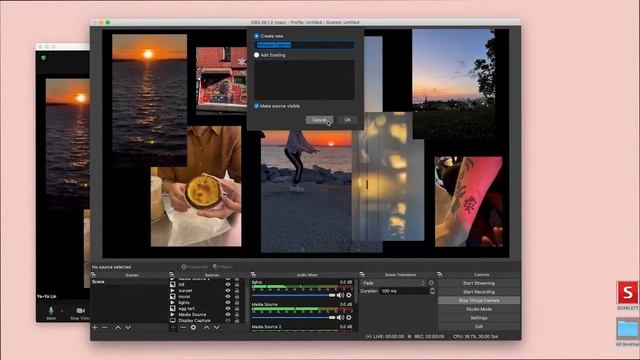The height and width of the screenshot is (360, 640).
Task: Click the green shield icon in Zoom window
Action: coord(44,58)
